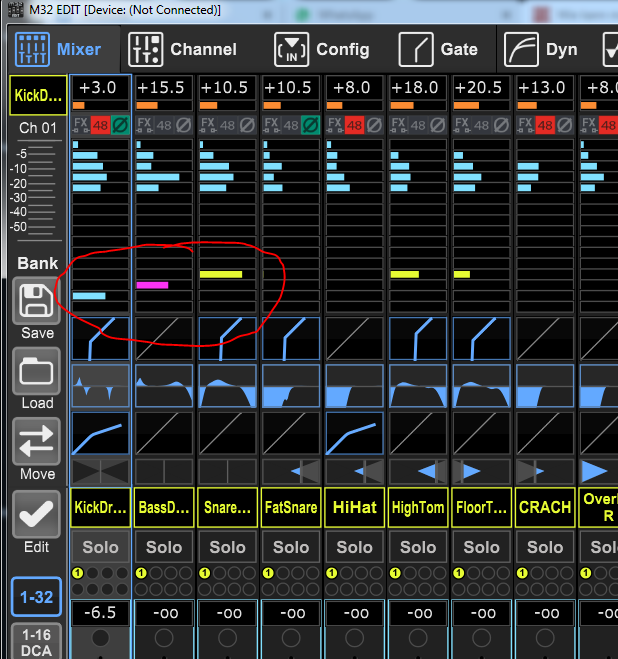Screen dimensions: 618x659
Task: Click FX indicator on BassD channel
Action: click(x=144, y=125)
